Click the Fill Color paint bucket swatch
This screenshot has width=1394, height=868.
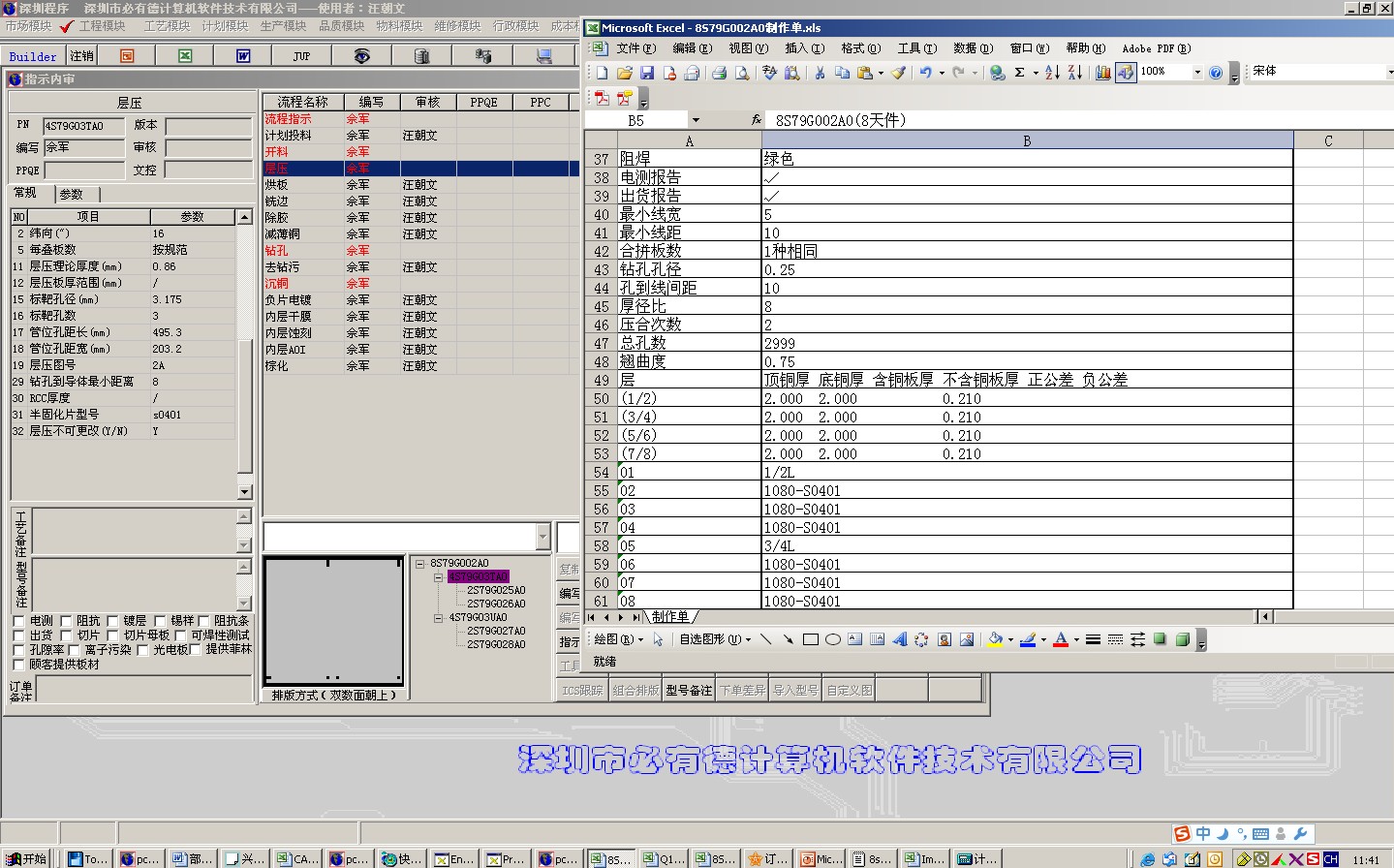[995, 639]
